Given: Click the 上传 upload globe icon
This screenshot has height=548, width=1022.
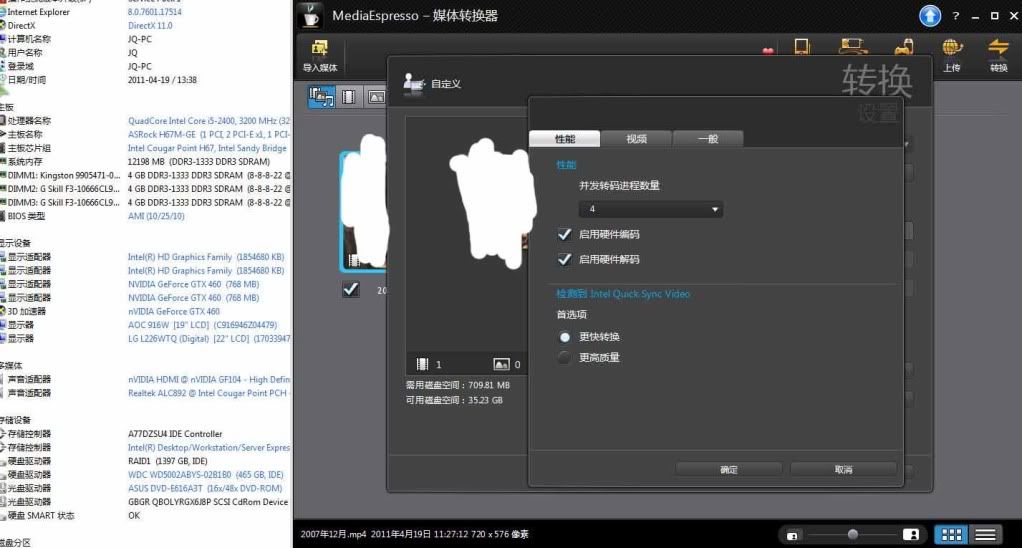Looking at the screenshot, I should (x=951, y=51).
